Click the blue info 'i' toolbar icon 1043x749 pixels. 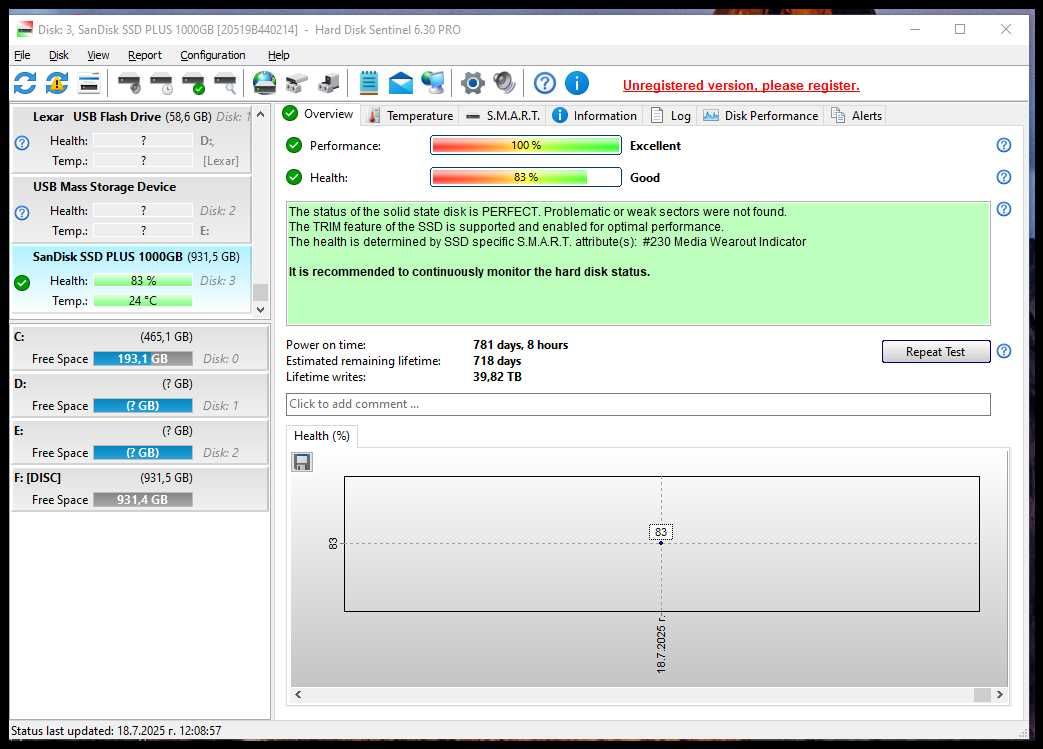click(x=577, y=83)
